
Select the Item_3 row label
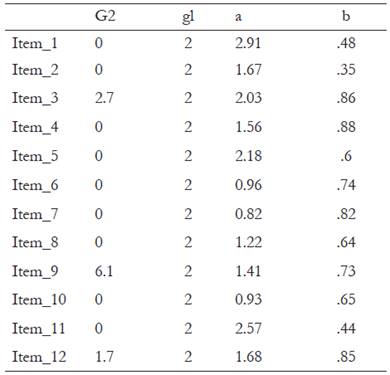35,98
